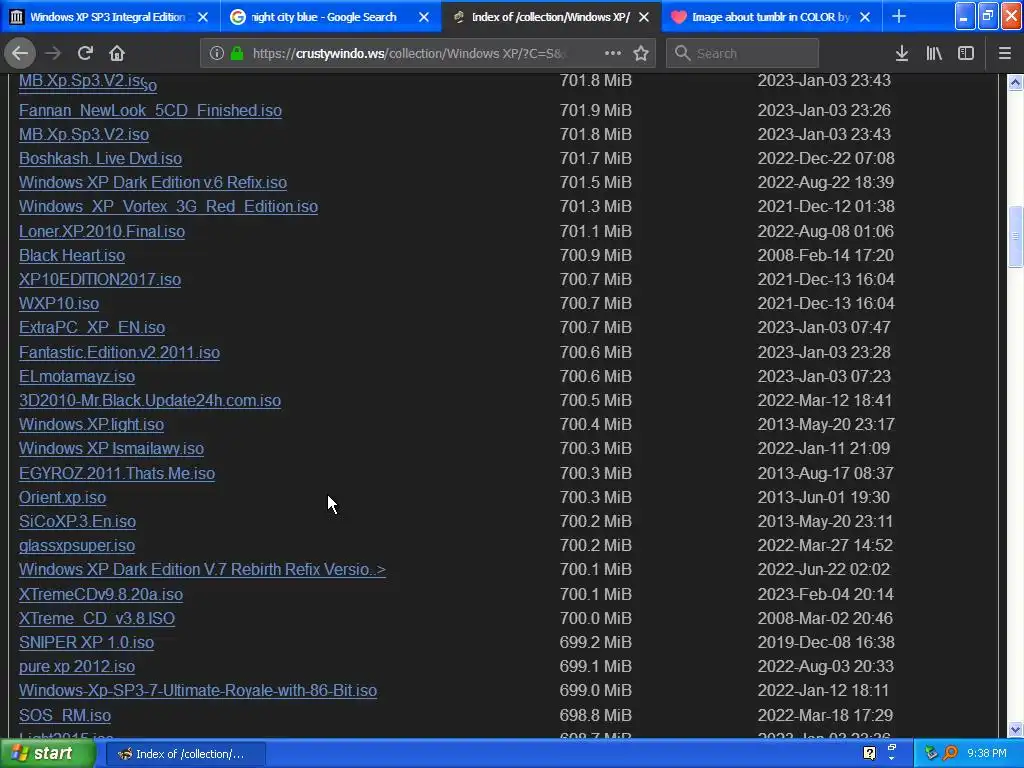Open XTreme_CD_v3.8.ISO link
Viewport: 1024px width, 768px height.
coord(97,618)
